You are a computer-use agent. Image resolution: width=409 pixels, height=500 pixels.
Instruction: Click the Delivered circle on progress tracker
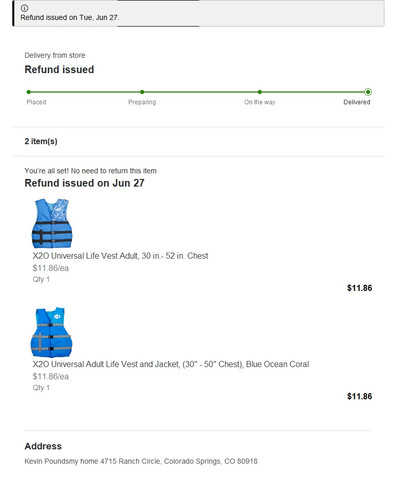pos(368,92)
